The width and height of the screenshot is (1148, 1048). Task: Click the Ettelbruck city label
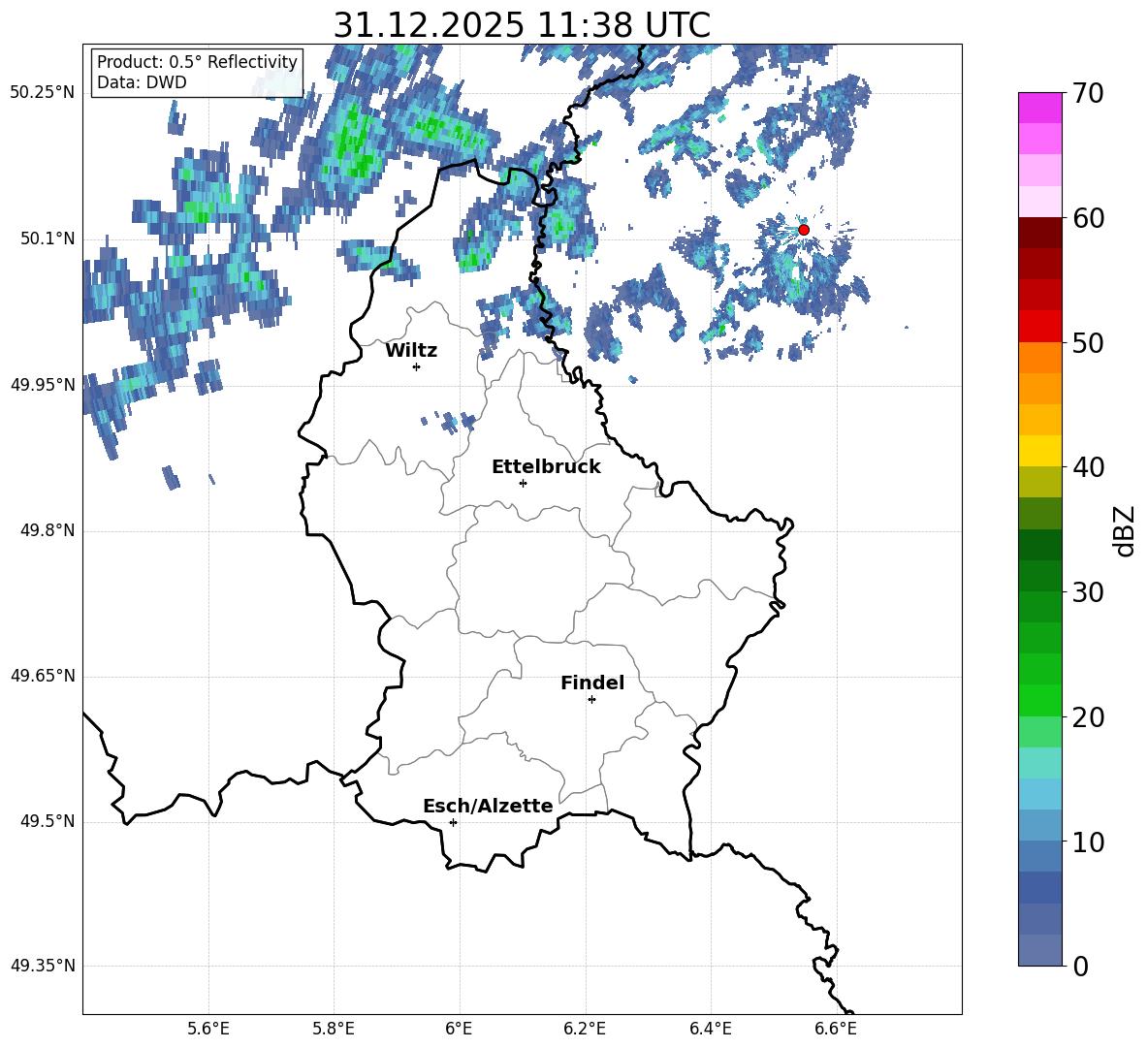tap(546, 467)
